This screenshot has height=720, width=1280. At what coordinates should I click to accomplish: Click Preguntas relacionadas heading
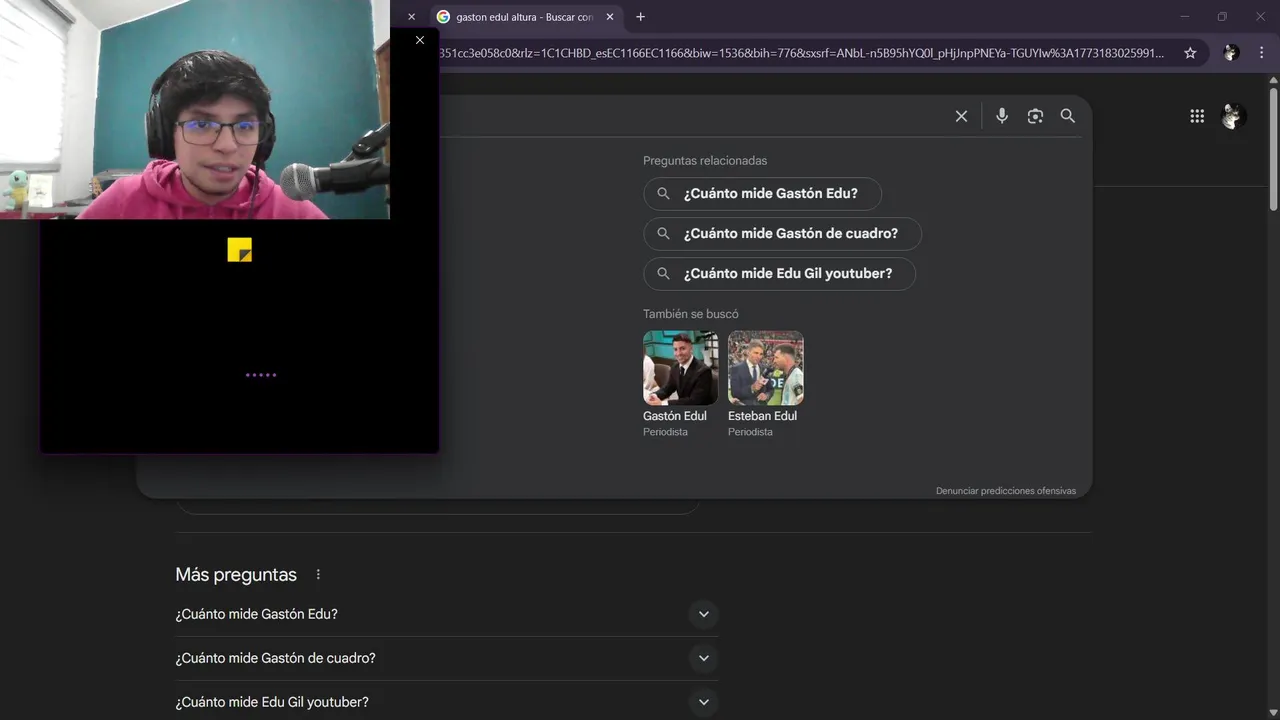point(705,160)
